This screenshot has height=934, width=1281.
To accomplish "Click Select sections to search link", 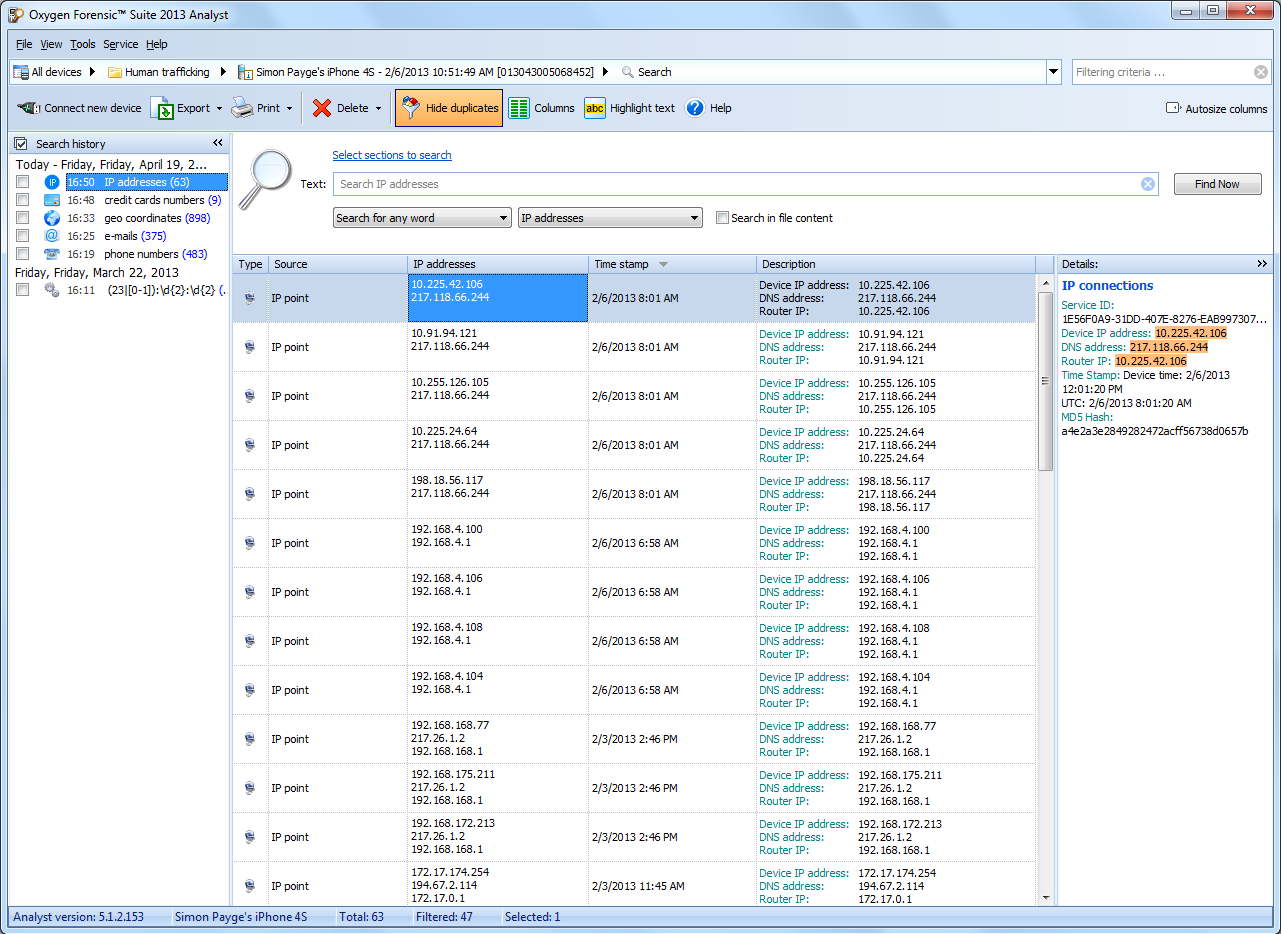I will [392, 155].
